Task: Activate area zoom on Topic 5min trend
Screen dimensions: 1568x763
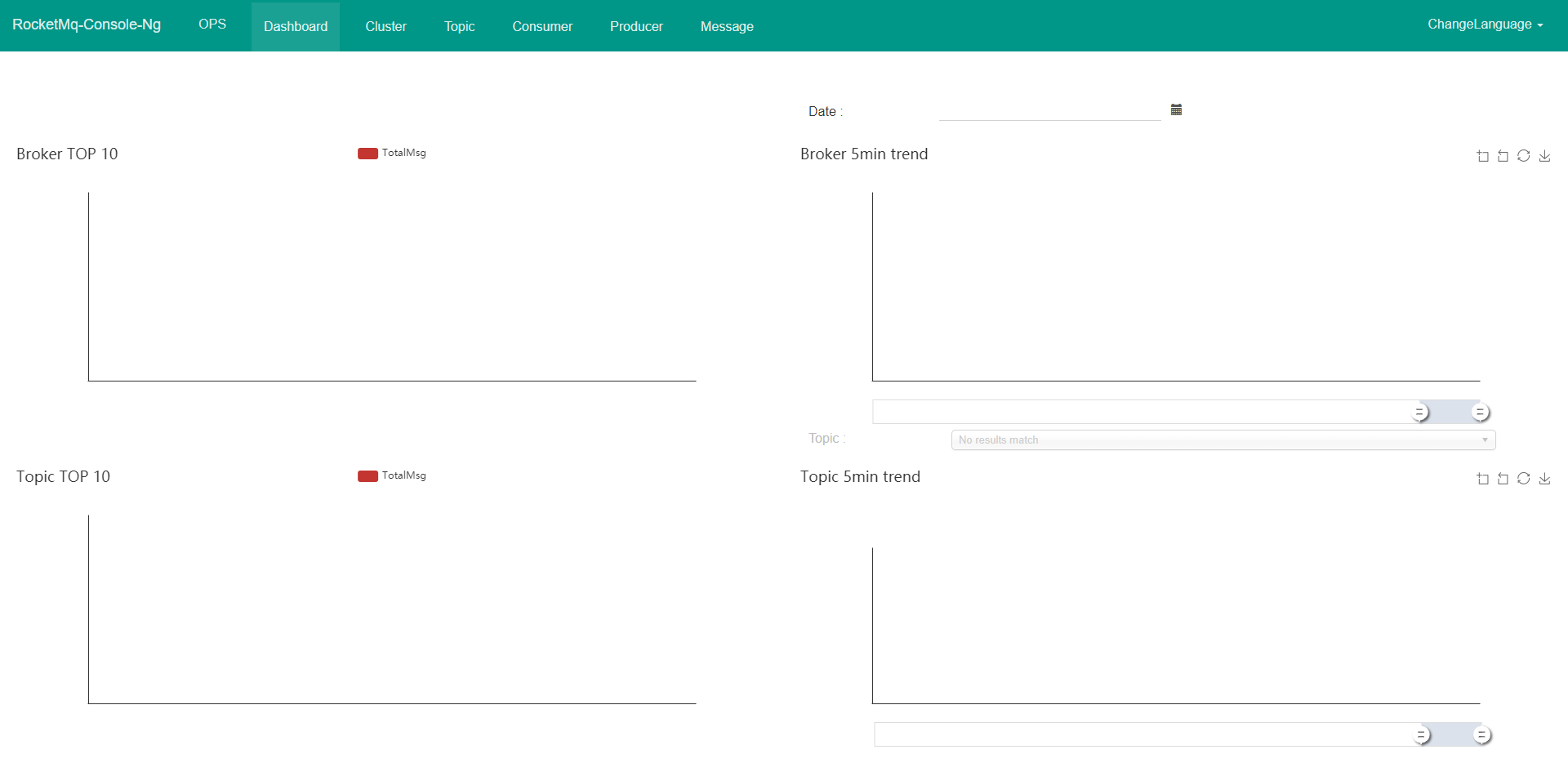Action: click(1483, 479)
